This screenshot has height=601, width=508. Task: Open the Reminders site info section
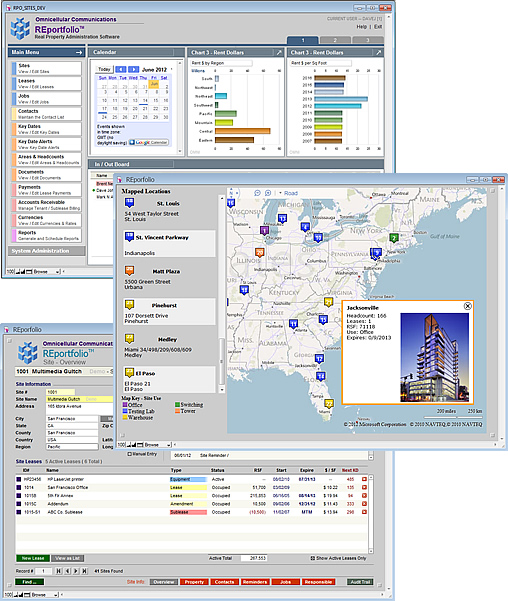(255, 582)
